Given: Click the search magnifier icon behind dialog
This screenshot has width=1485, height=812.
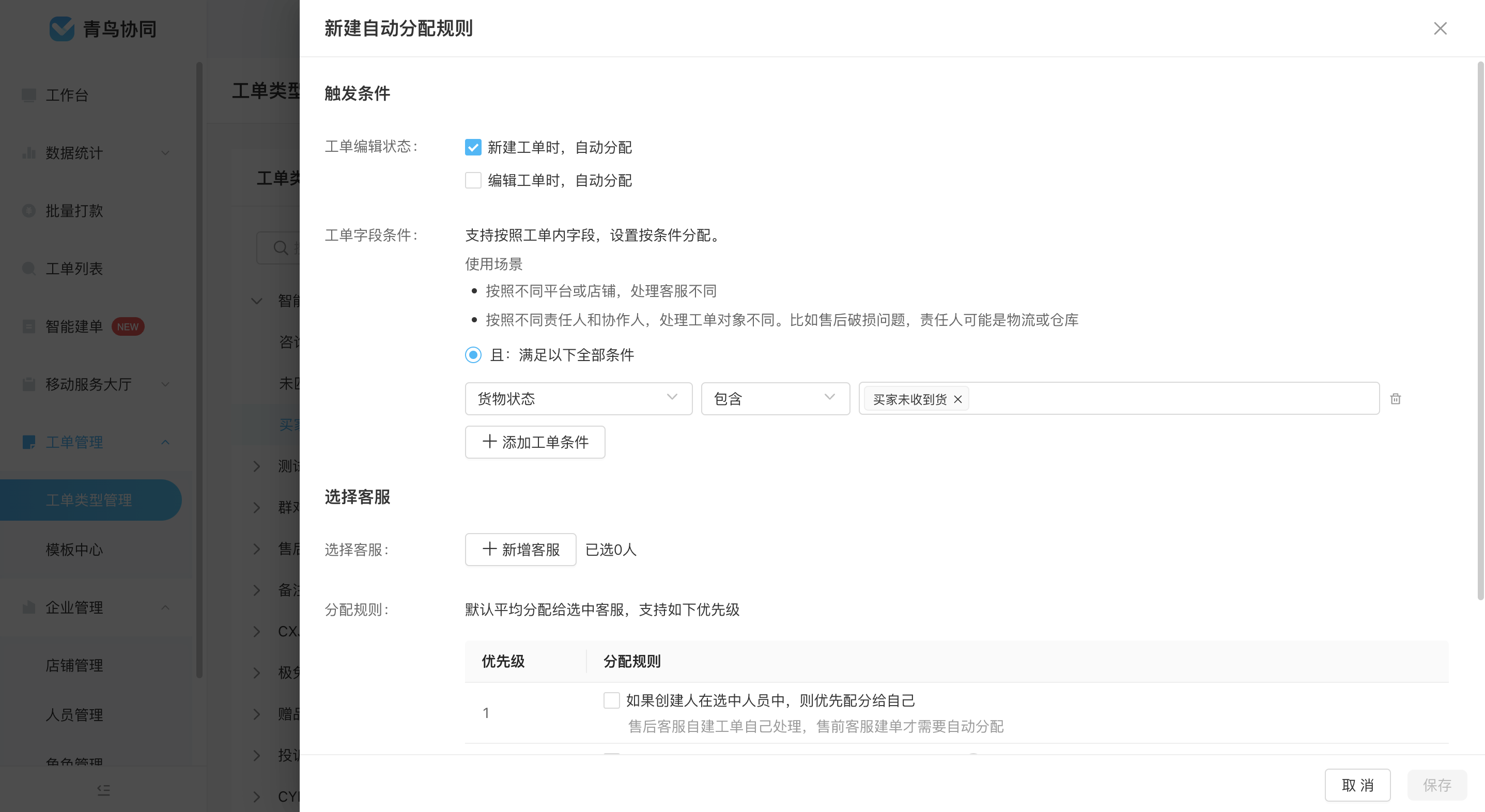Looking at the screenshot, I should coord(280,248).
